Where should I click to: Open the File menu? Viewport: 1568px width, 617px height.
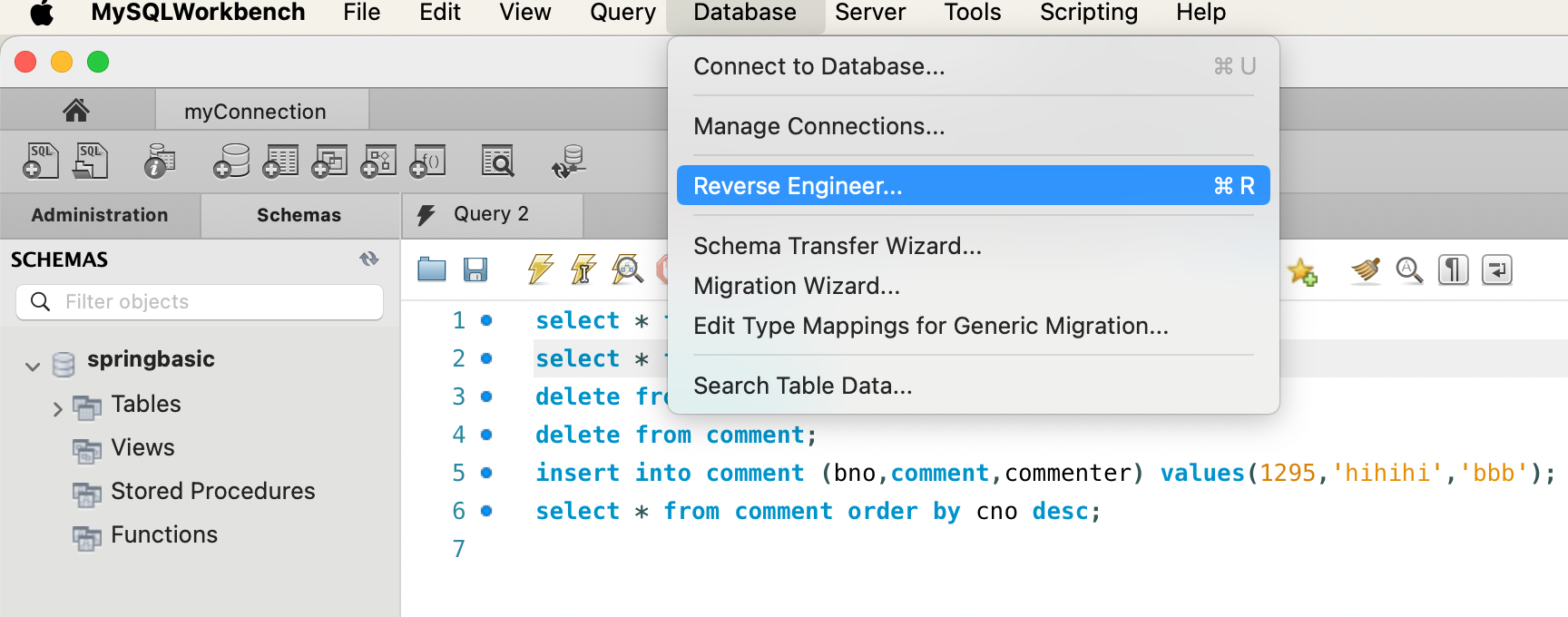[x=362, y=13]
